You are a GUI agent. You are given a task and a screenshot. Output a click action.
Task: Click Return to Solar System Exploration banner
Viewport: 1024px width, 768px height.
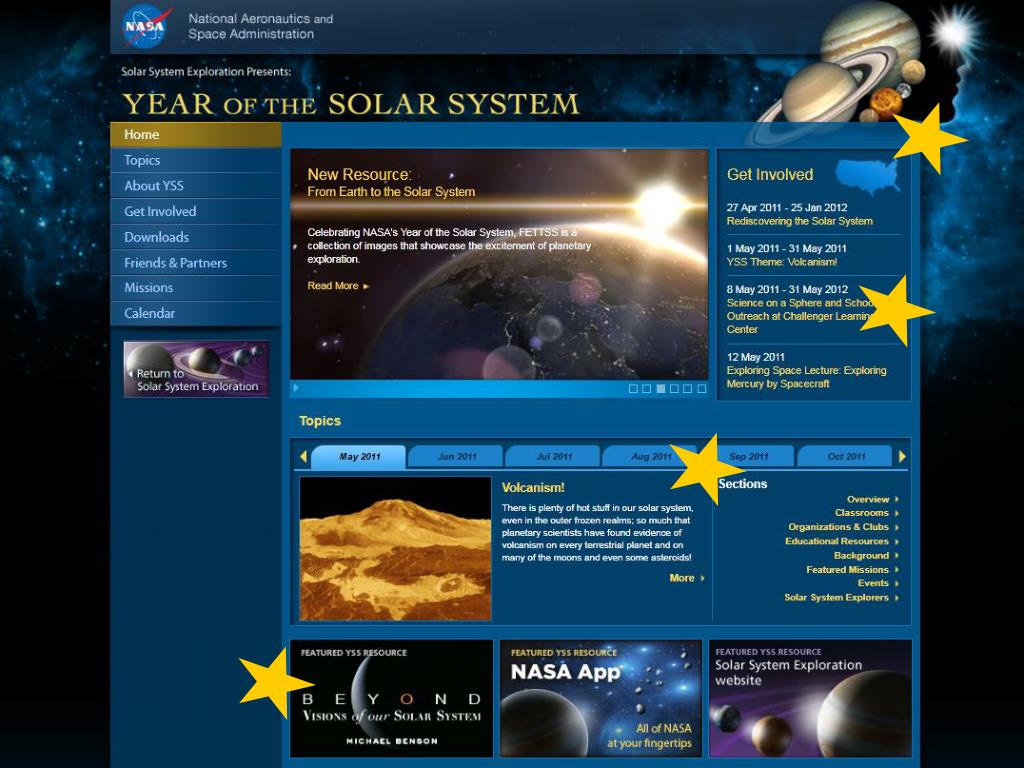(197, 369)
